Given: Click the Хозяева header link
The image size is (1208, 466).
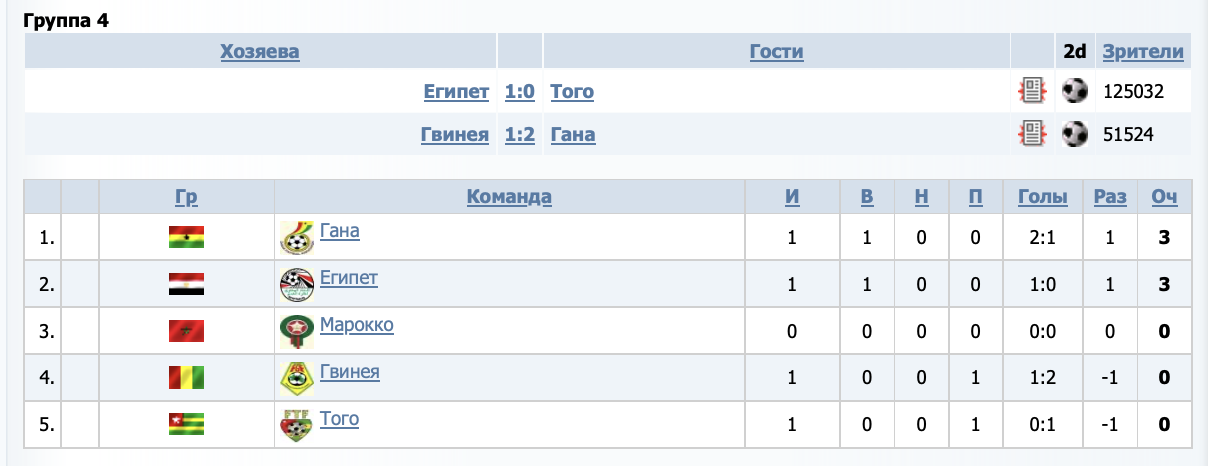Looking at the screenshot, I should point(260,52).
